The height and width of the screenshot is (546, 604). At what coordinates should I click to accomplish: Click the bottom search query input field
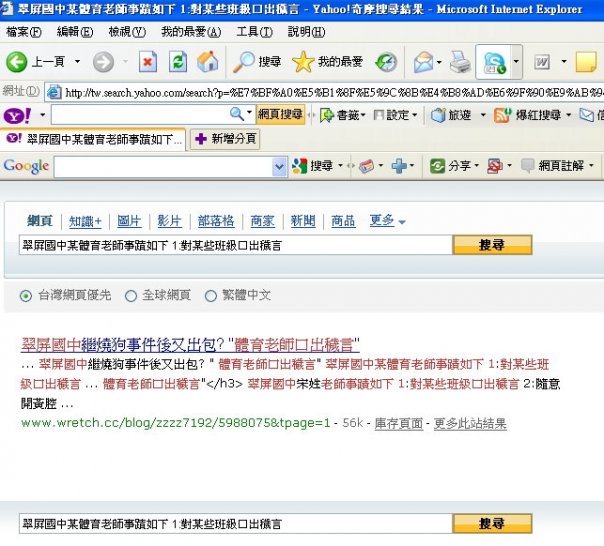tap(235, 524)
